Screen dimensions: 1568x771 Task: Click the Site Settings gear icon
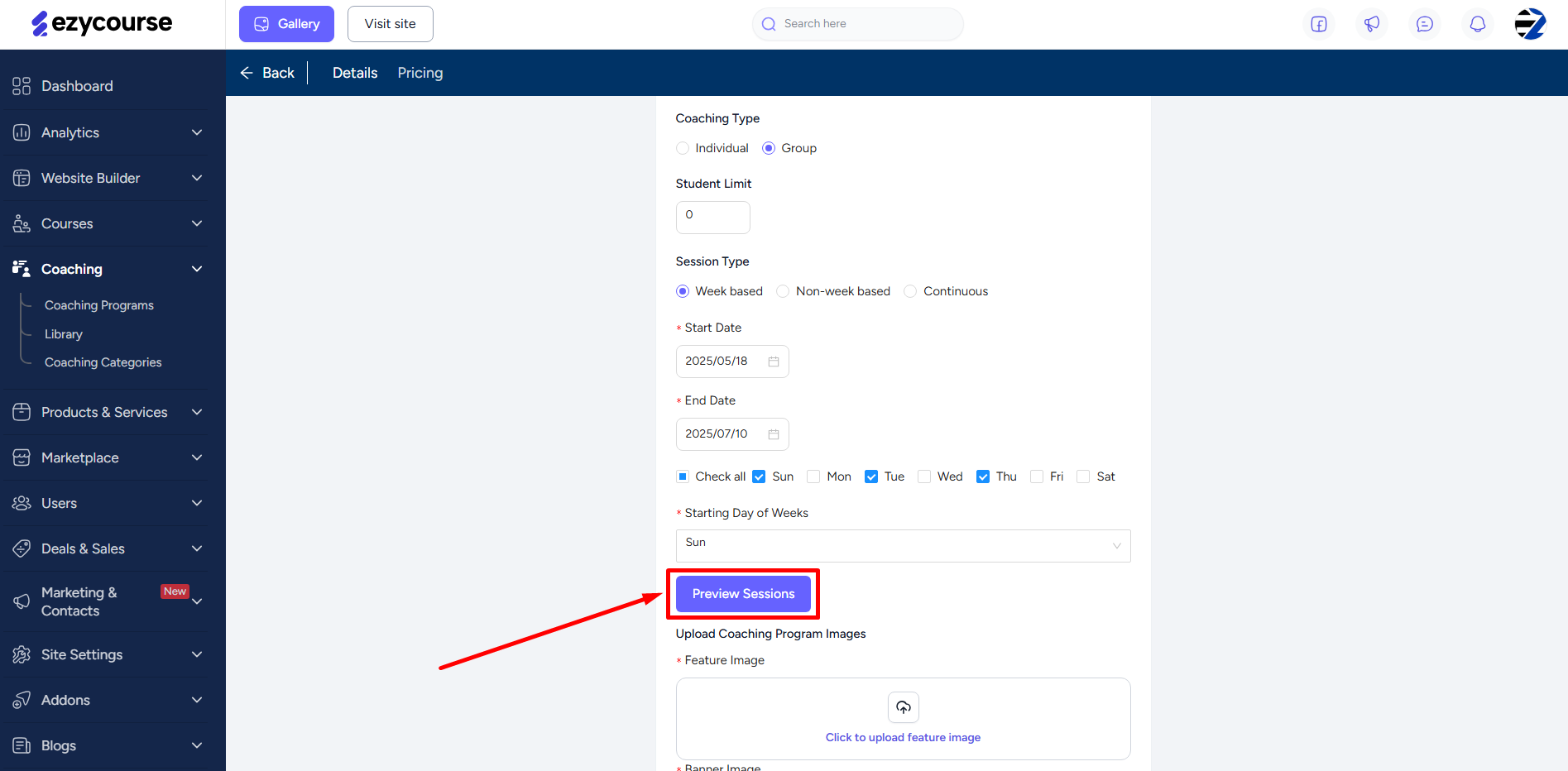coord(22,654)
